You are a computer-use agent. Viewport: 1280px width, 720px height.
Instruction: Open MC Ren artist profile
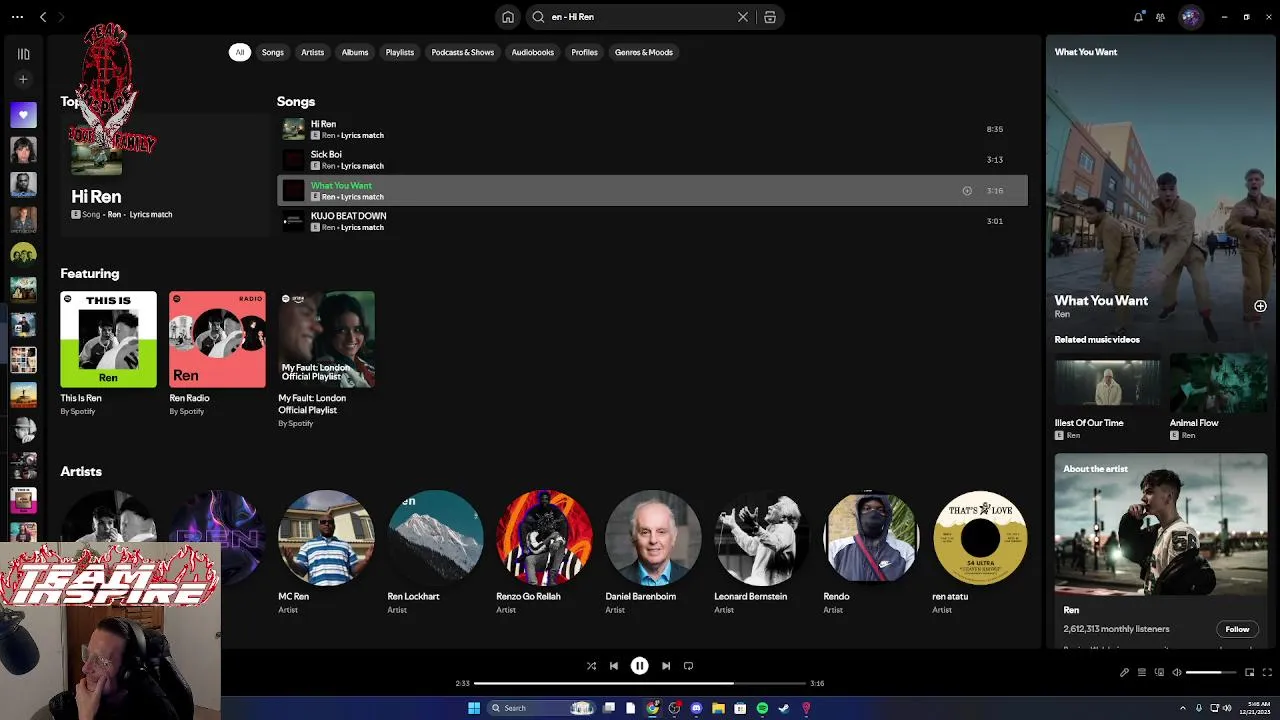(326, 537)
